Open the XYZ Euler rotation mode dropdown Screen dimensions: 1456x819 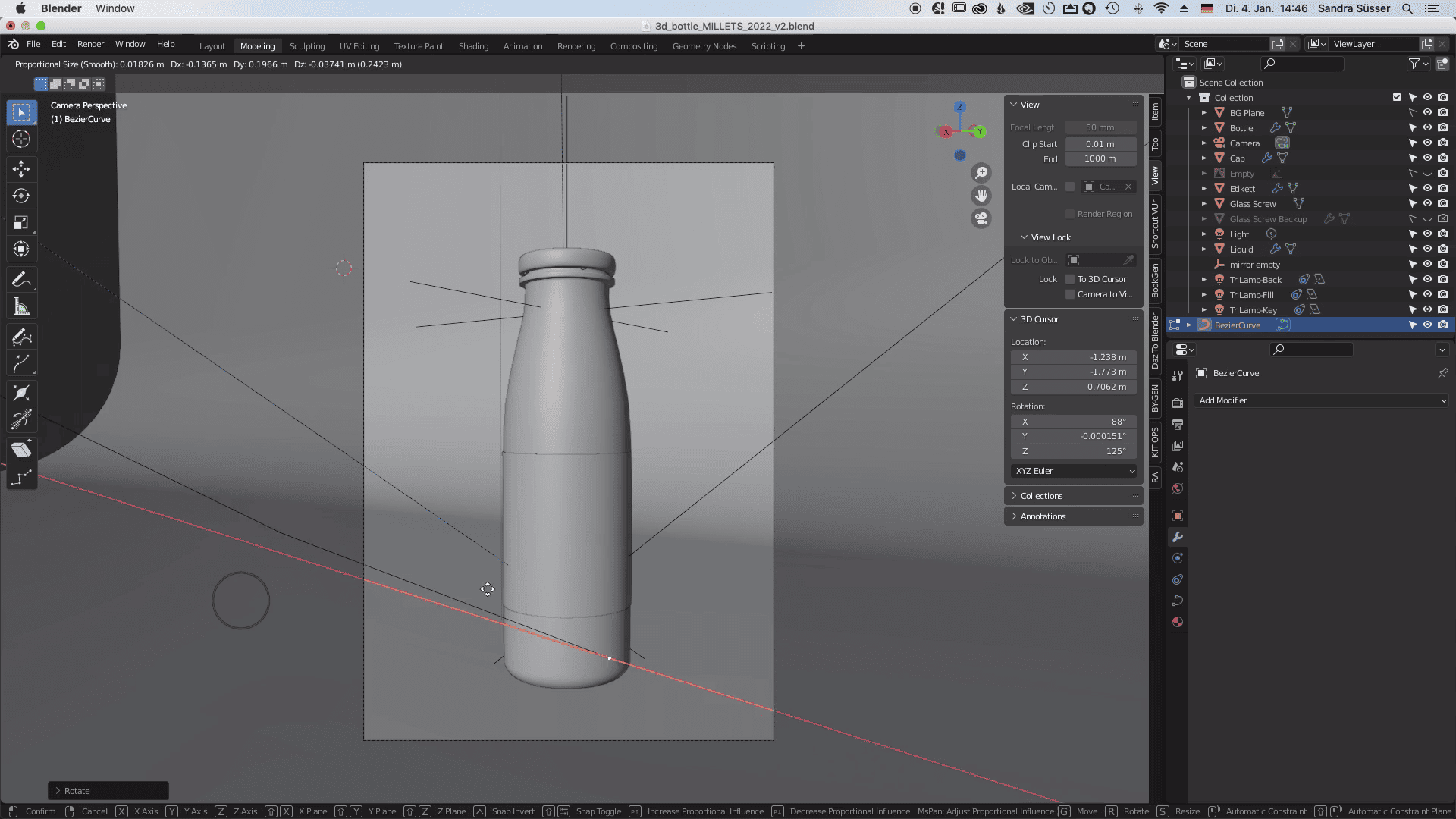pyautogui.click(x=1074, y=471)
